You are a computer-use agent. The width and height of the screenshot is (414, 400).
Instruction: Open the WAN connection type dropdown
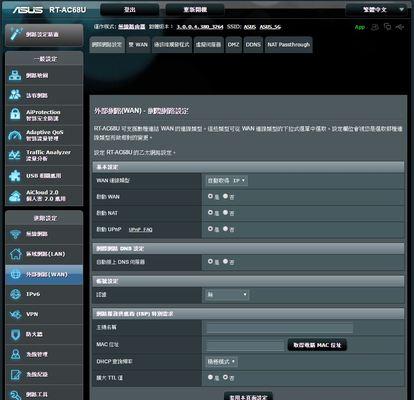(x=227, y=180)
